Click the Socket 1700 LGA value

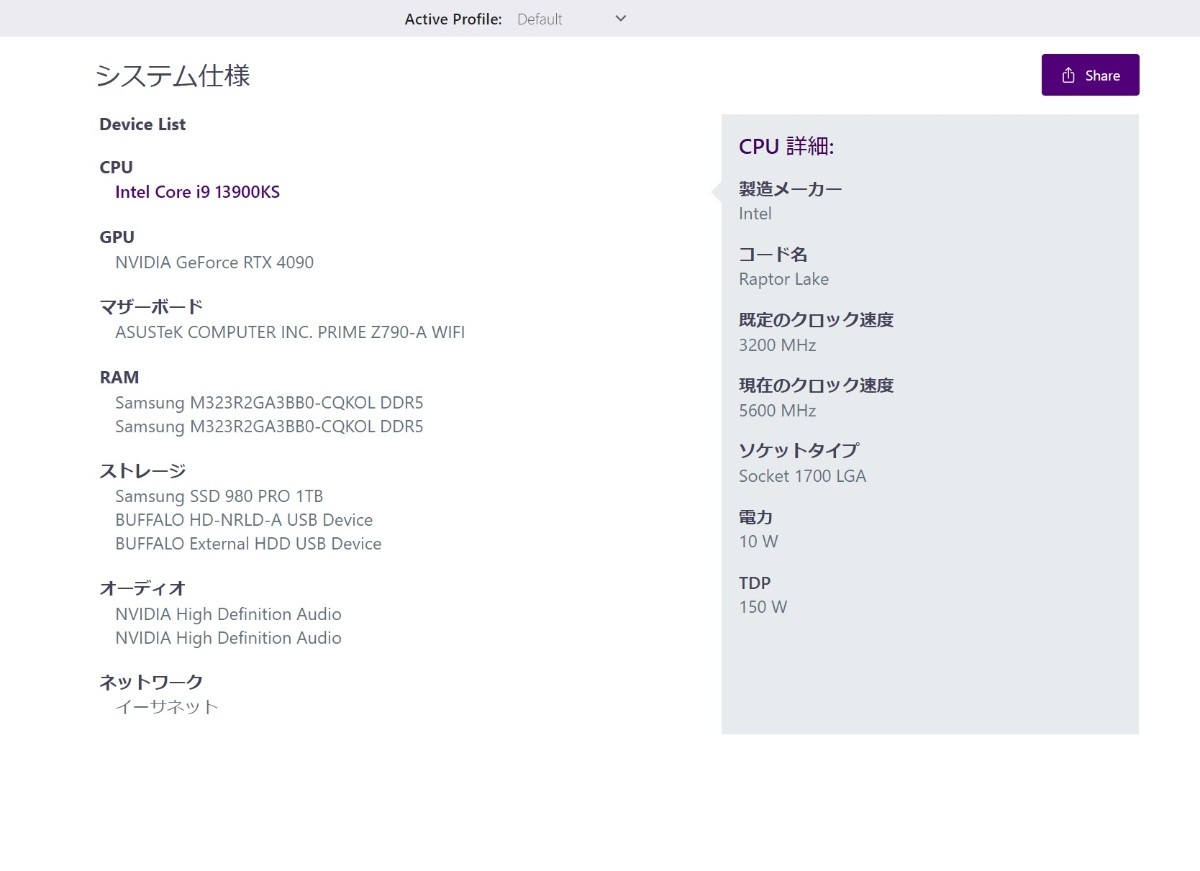tap(802, 476)
